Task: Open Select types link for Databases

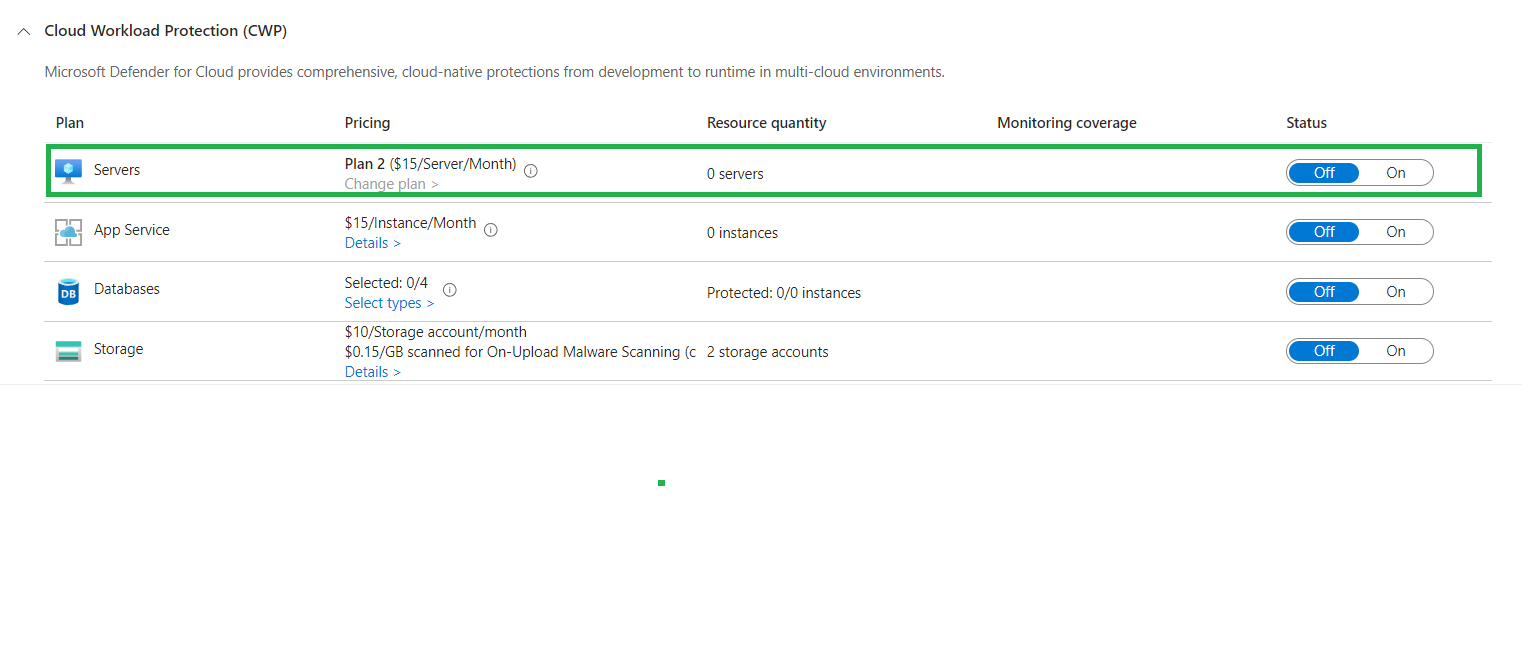Action: 390,303
